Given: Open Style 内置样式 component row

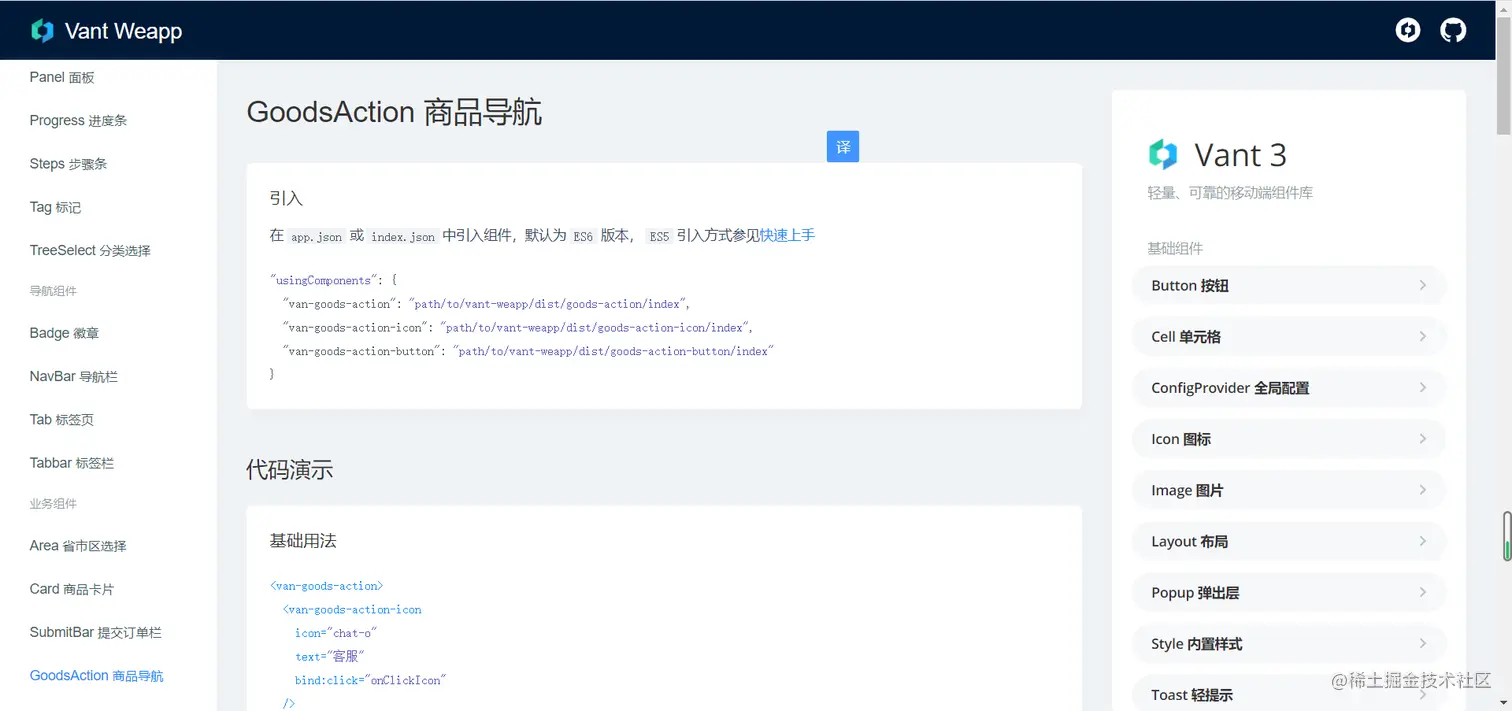Looking at the screenshot, I should [1289, 644].
